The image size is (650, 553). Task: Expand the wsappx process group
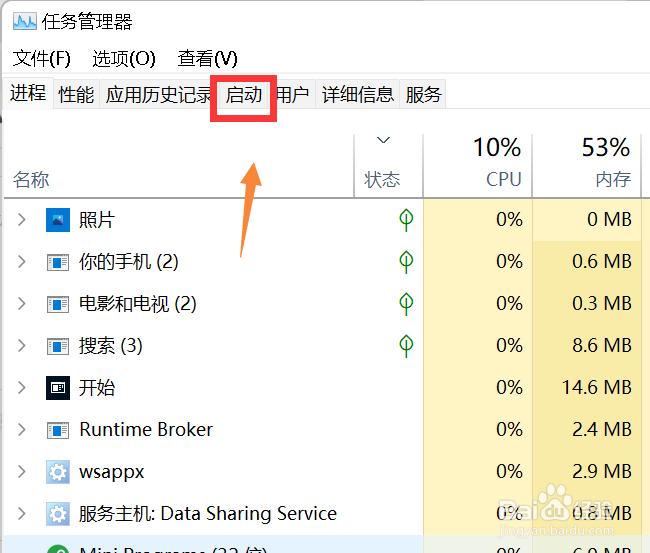click(22, 472)
